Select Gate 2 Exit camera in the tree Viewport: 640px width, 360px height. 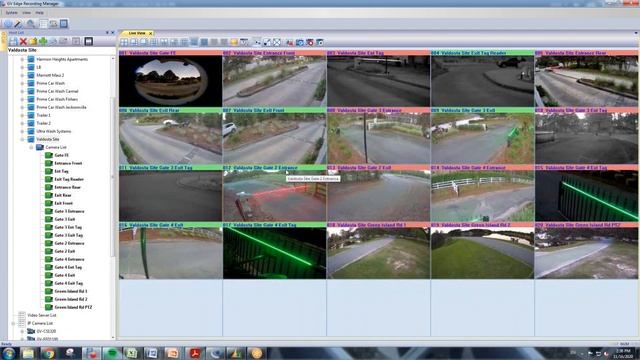65,251
